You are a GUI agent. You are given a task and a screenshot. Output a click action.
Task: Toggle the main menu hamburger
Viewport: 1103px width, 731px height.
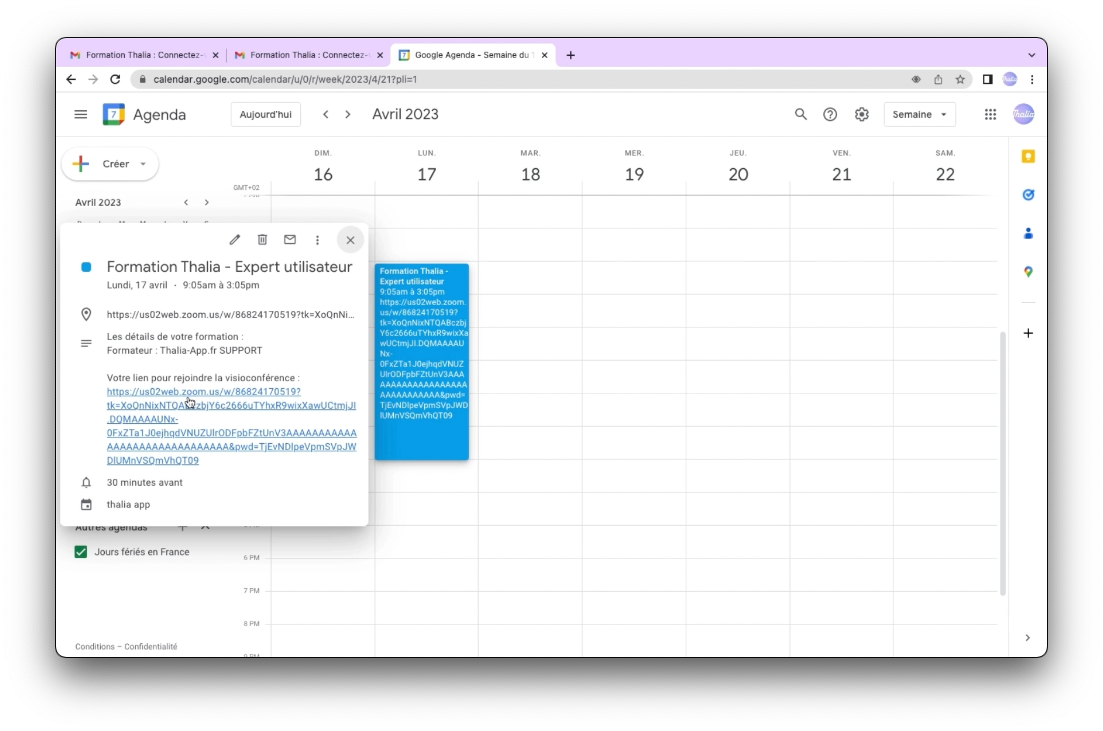point(81,115)
